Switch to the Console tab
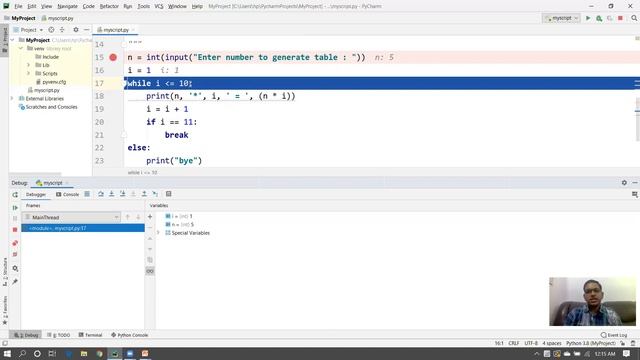This screenshot has height=360, width=640. 67,194
